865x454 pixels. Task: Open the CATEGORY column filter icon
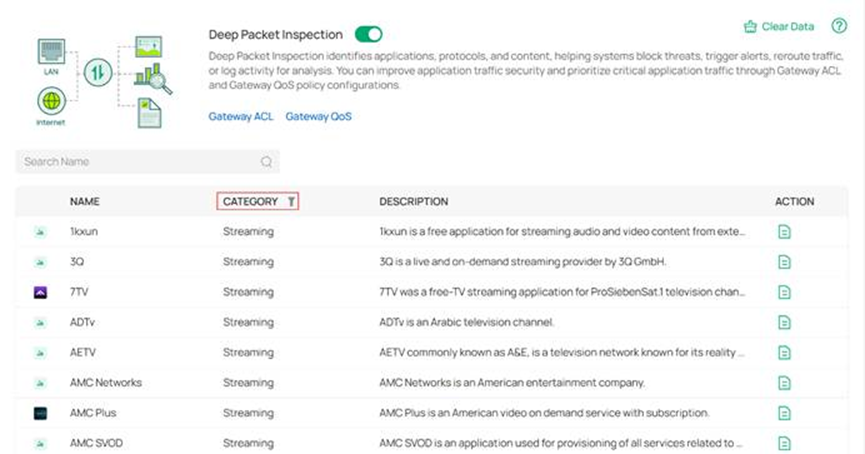coord(291,201)
